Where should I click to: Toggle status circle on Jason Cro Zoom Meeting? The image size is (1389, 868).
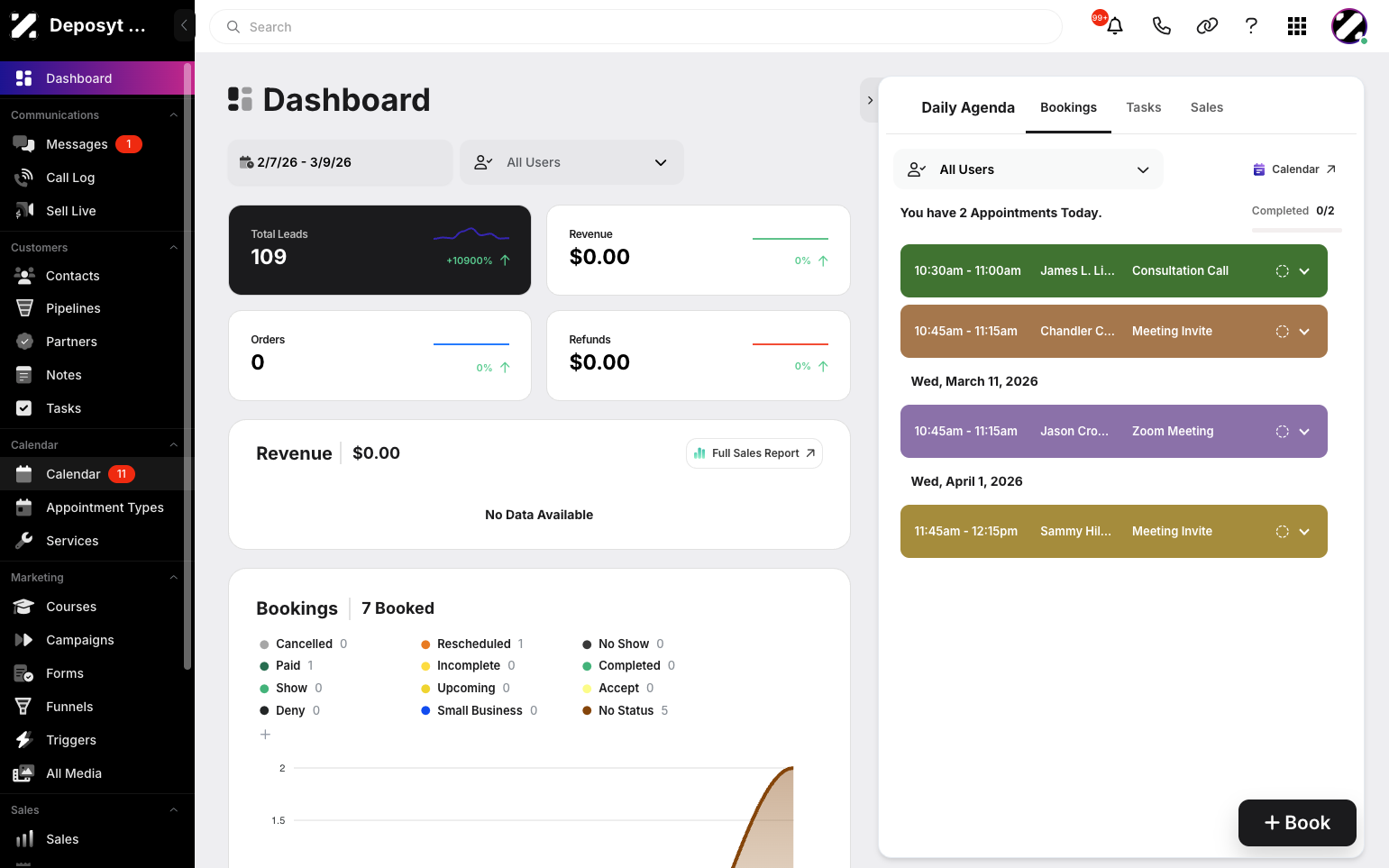click(x=1282, y=432)
